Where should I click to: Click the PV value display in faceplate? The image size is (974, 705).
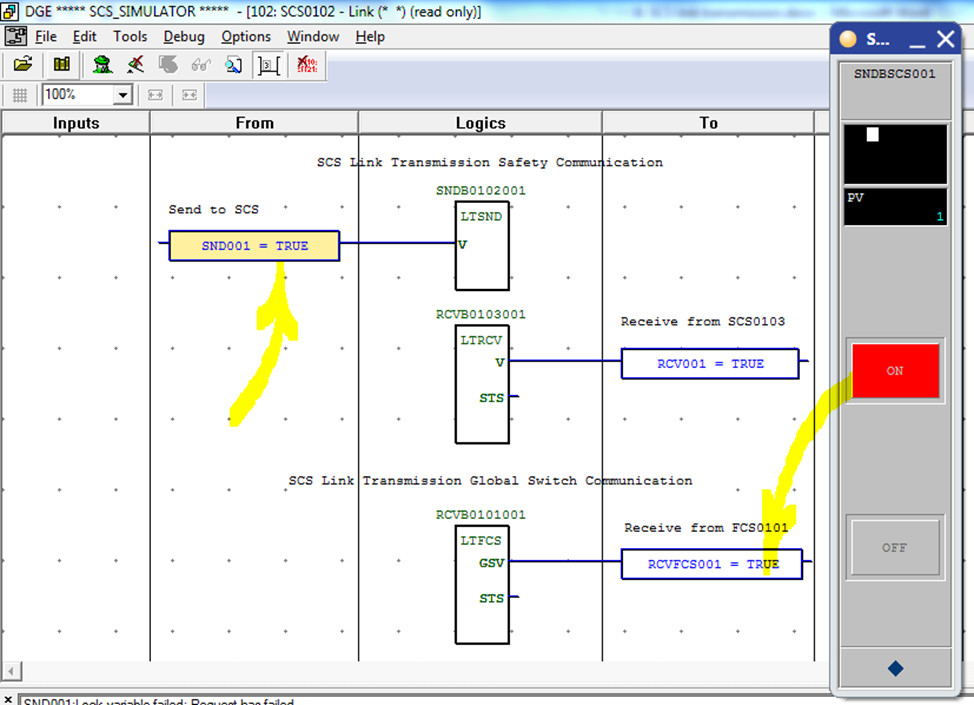tap(895, 207)
